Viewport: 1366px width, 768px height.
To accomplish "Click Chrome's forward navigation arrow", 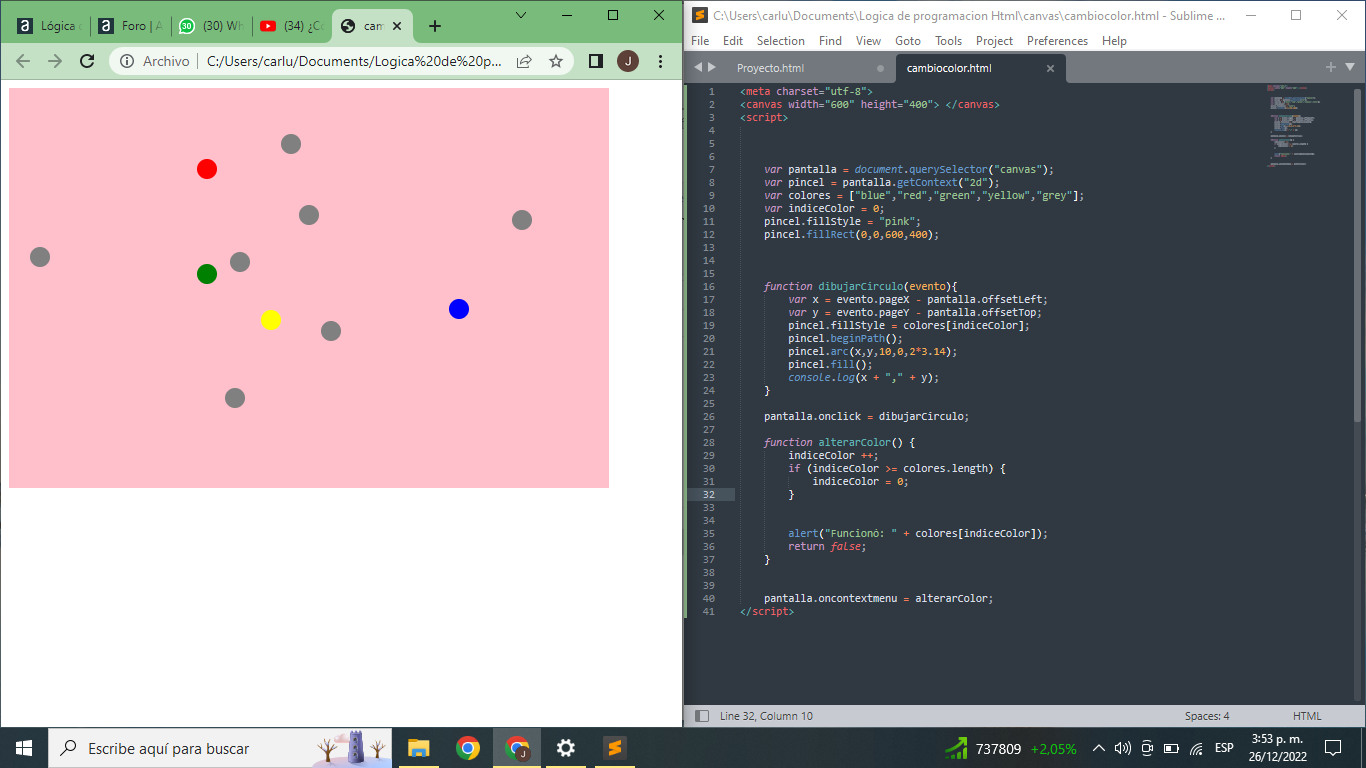I will pyautogui.click(x=55, y=61).
